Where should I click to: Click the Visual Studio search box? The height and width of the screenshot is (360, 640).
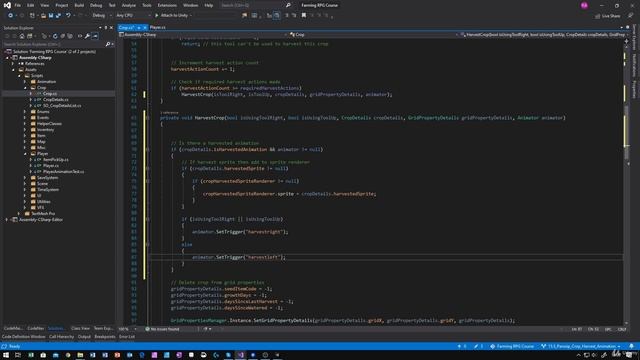click(255, 5)
